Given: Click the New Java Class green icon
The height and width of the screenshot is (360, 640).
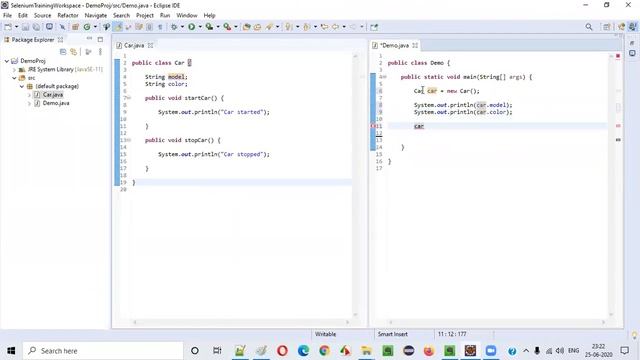Looking at the screenshot, I should click(x=87, y=27).
